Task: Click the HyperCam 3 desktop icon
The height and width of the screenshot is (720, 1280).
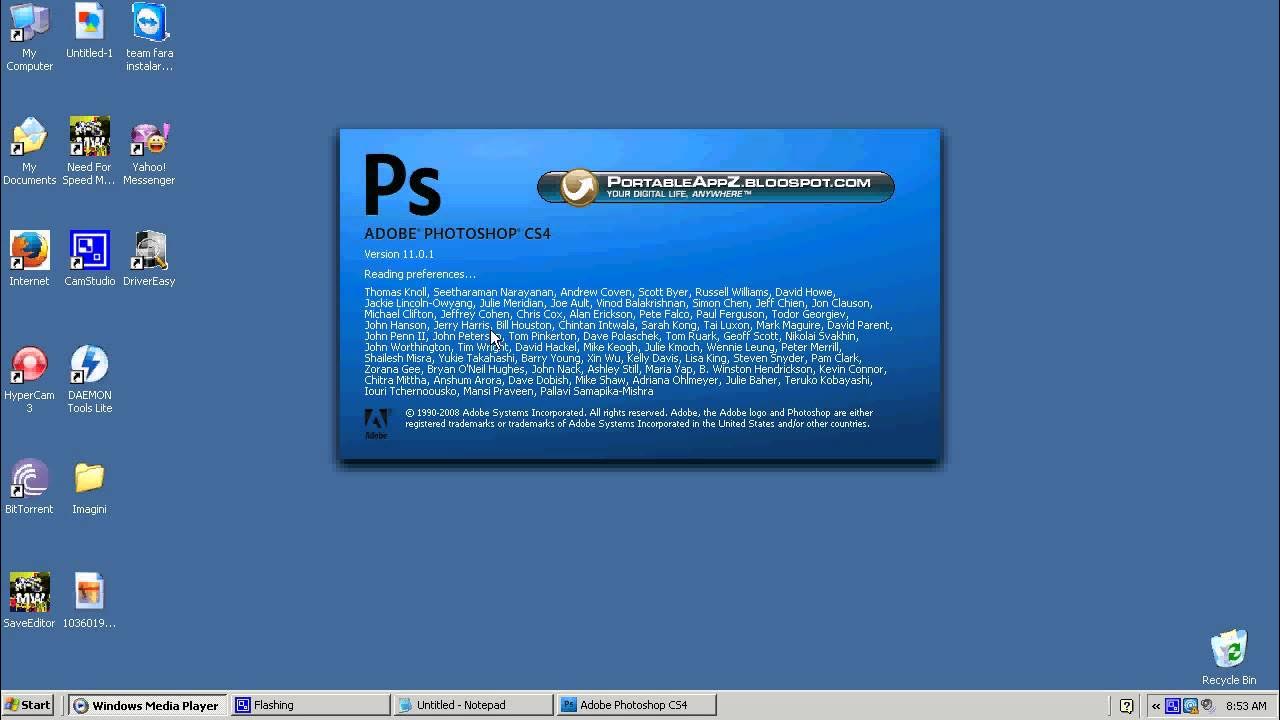Action: pos(29,379)
